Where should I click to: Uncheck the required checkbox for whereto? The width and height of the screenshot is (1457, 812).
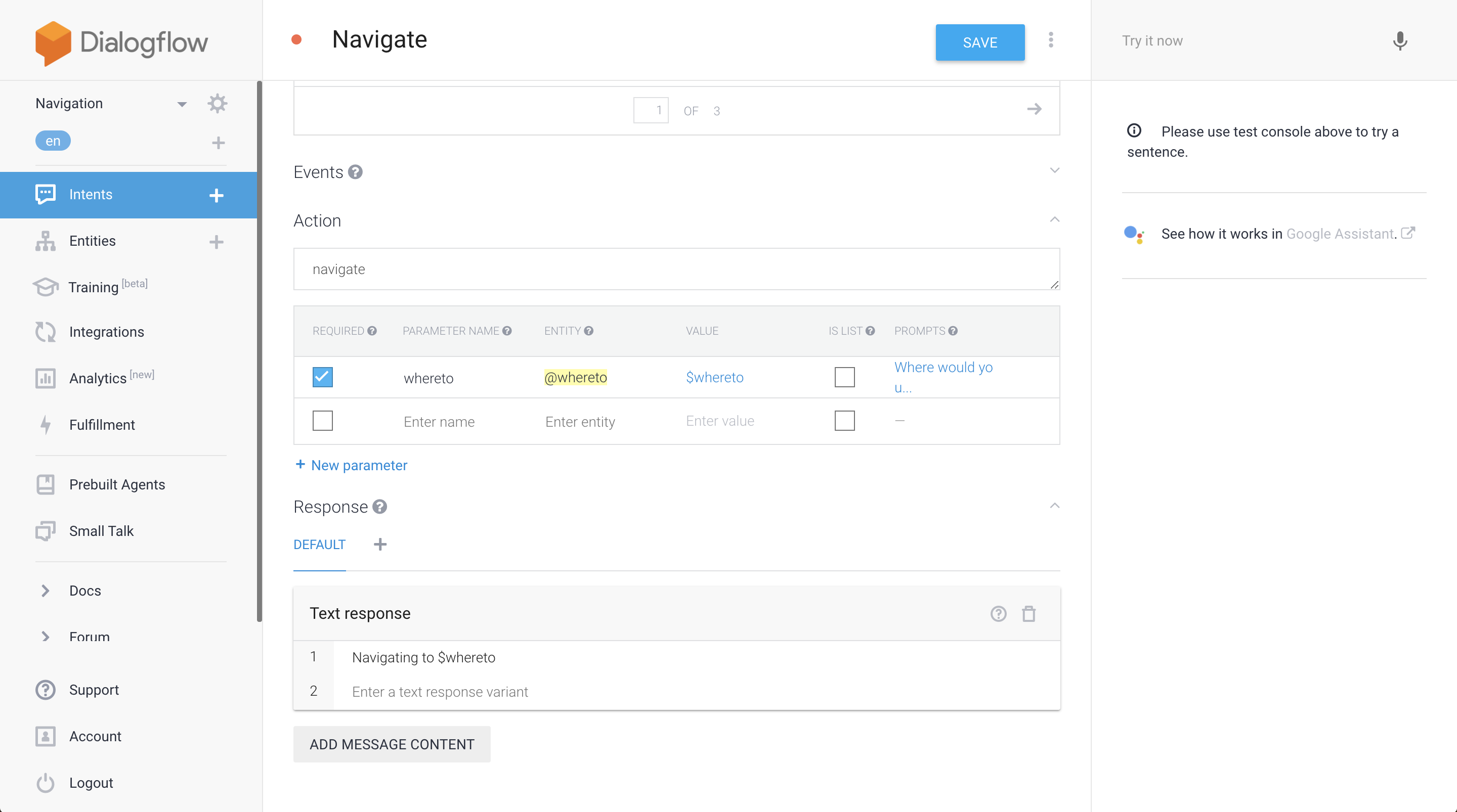pos(322,377)
